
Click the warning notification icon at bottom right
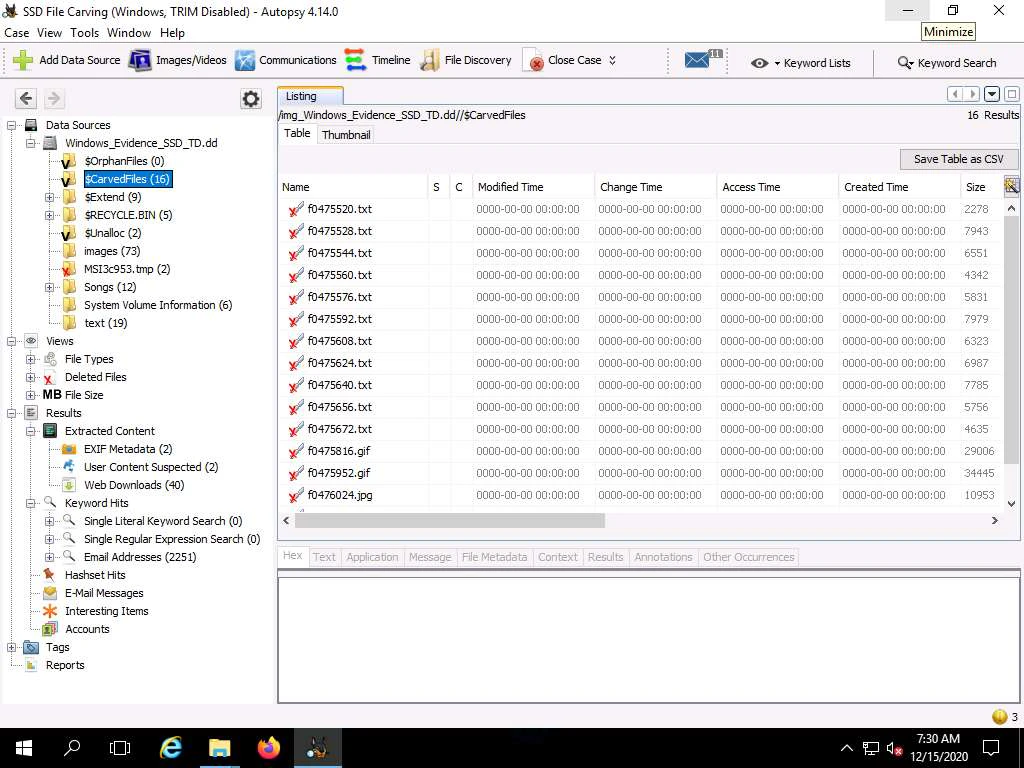pyautogui.click(x=999, y=716)
